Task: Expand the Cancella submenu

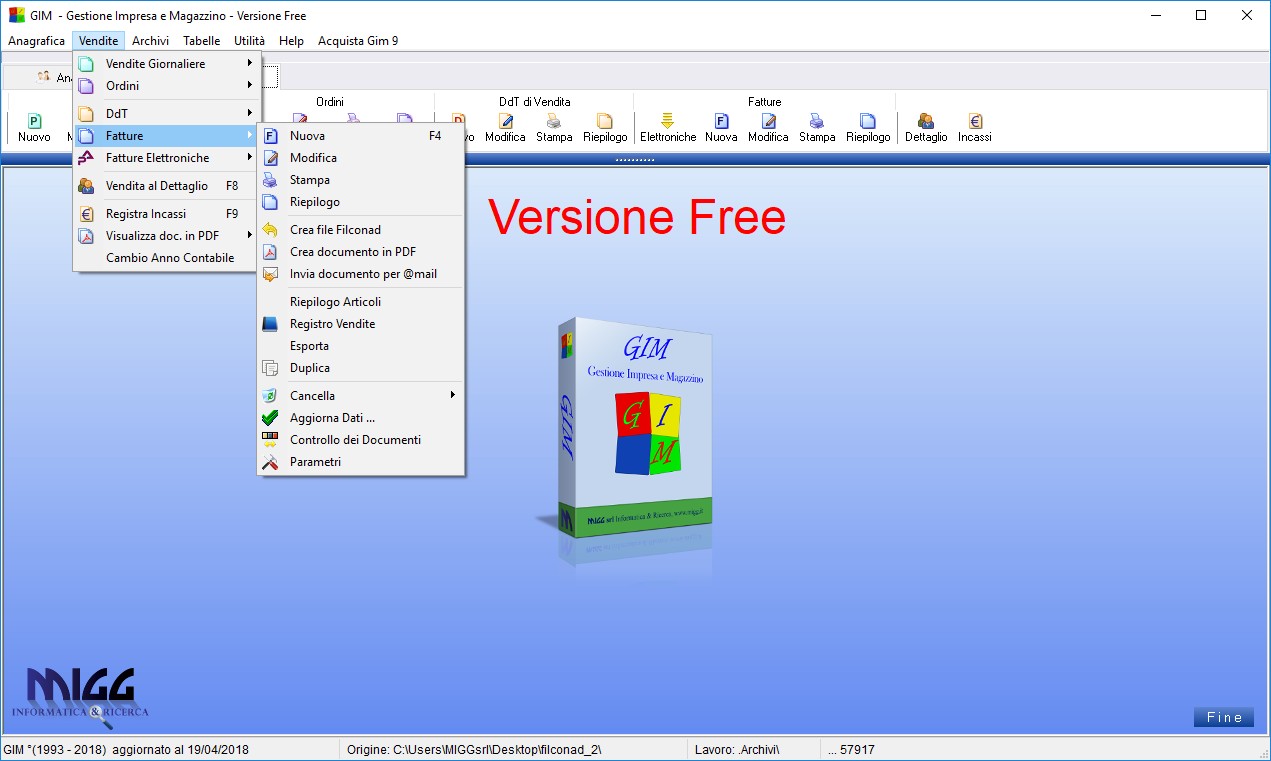Action: tap(361, 396)
